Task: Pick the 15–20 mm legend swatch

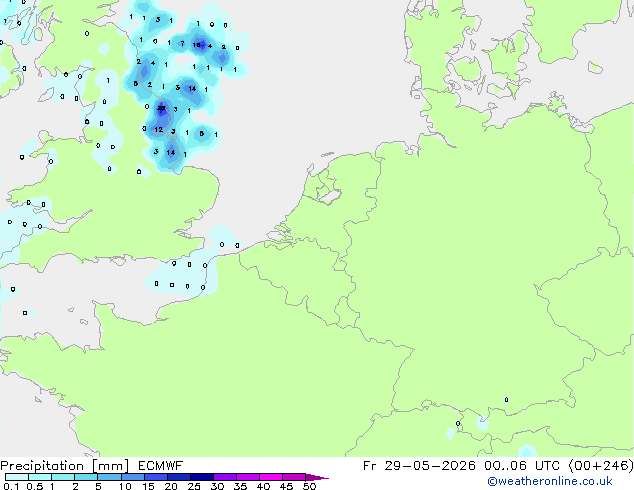Action: coord(156,477)
